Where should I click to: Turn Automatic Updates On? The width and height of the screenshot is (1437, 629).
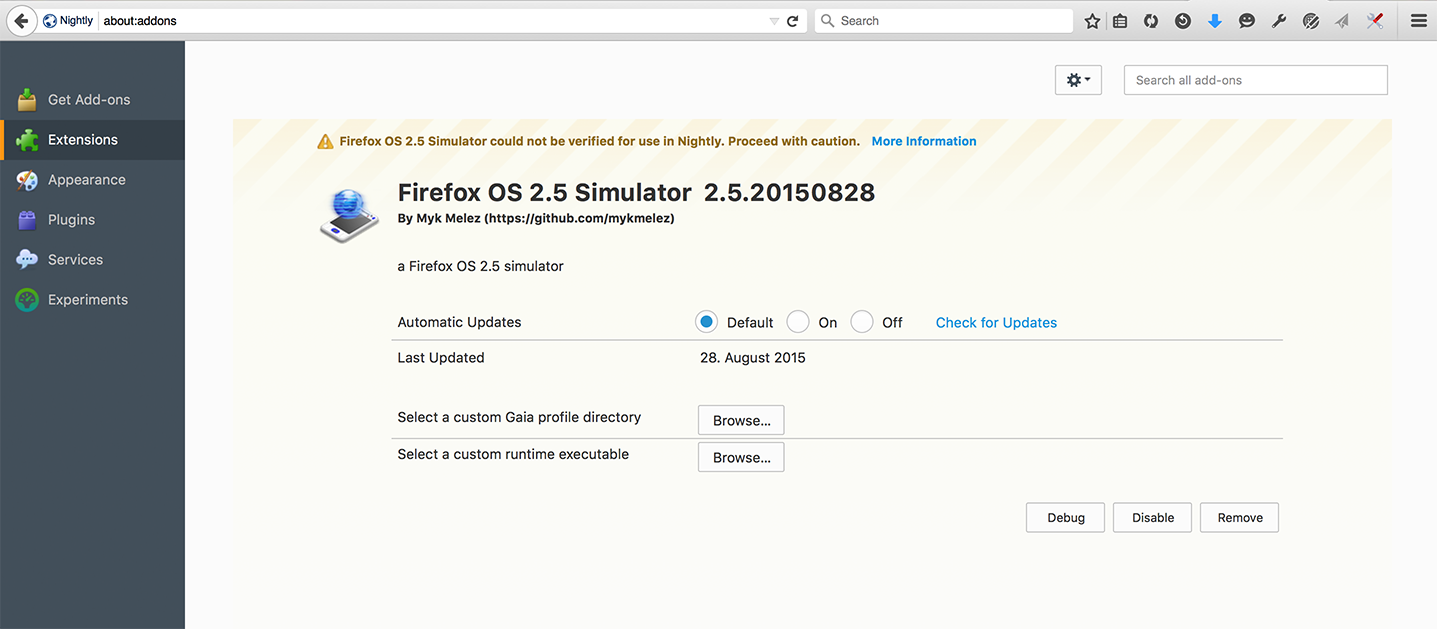coord(798,322)
